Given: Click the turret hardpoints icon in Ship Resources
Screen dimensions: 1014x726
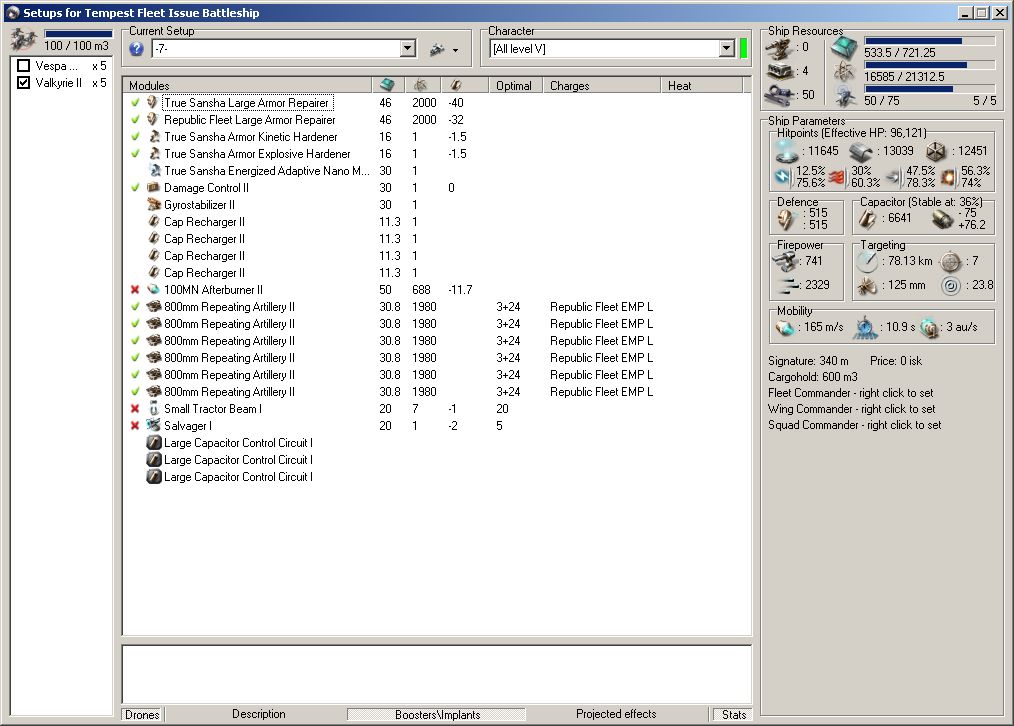Looking at the screenshot, I should pos(780,48).
